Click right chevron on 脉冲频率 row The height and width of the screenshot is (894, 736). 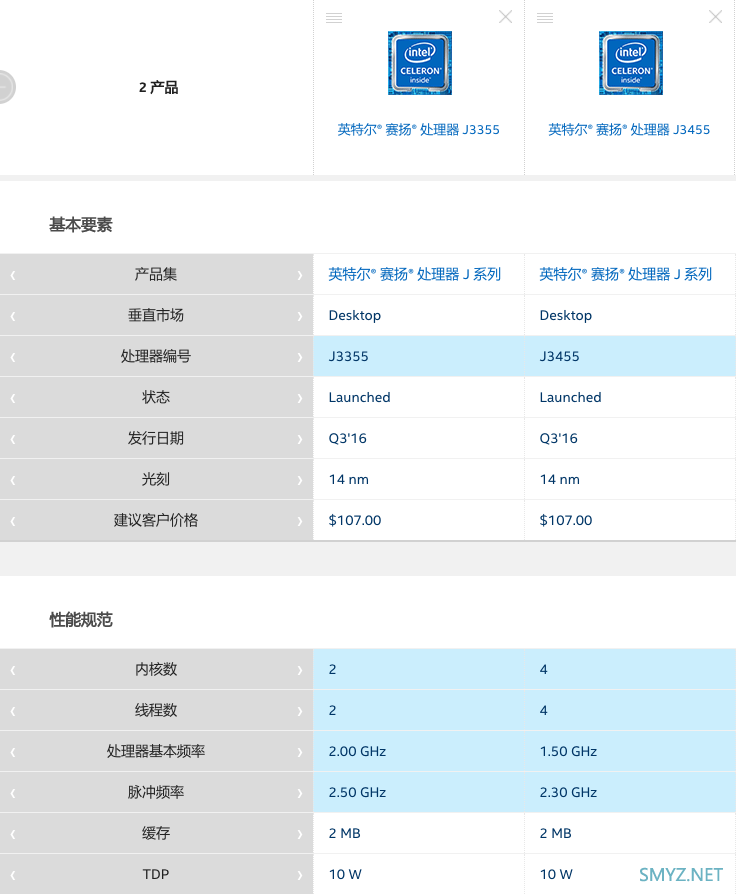pos(300,794)
